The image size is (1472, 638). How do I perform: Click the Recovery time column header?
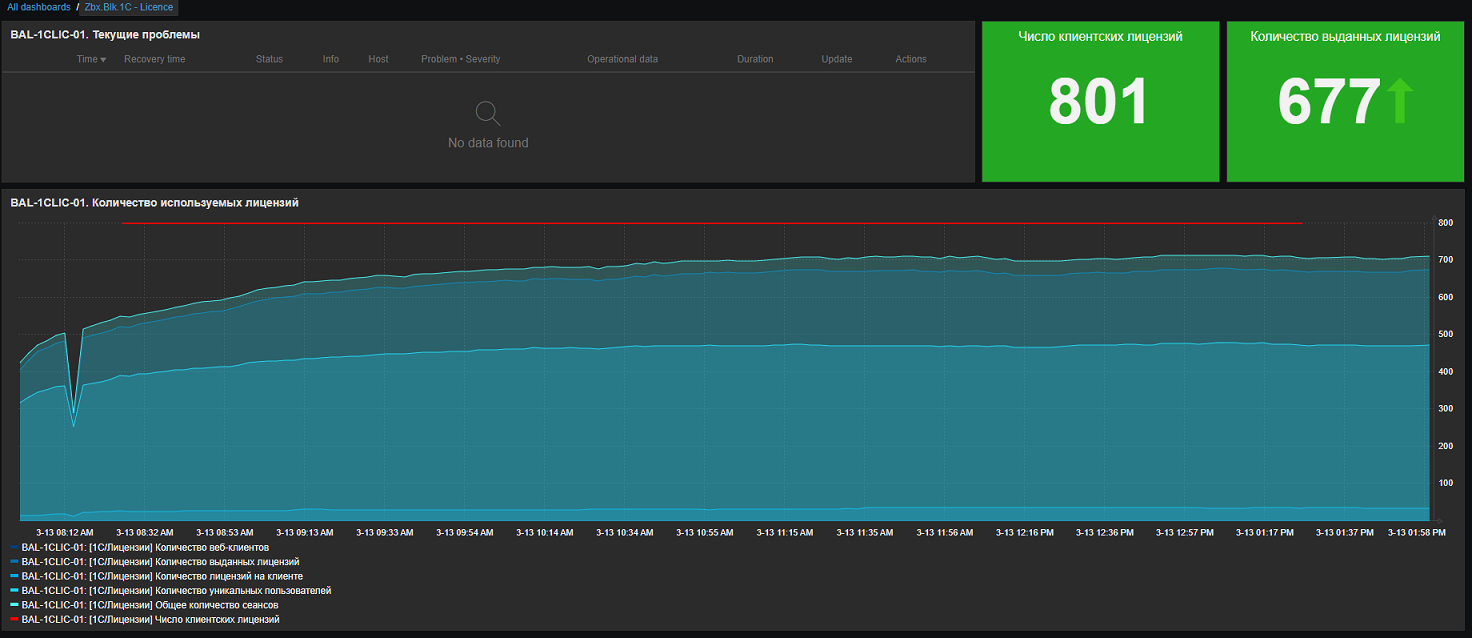coord(154,59)
